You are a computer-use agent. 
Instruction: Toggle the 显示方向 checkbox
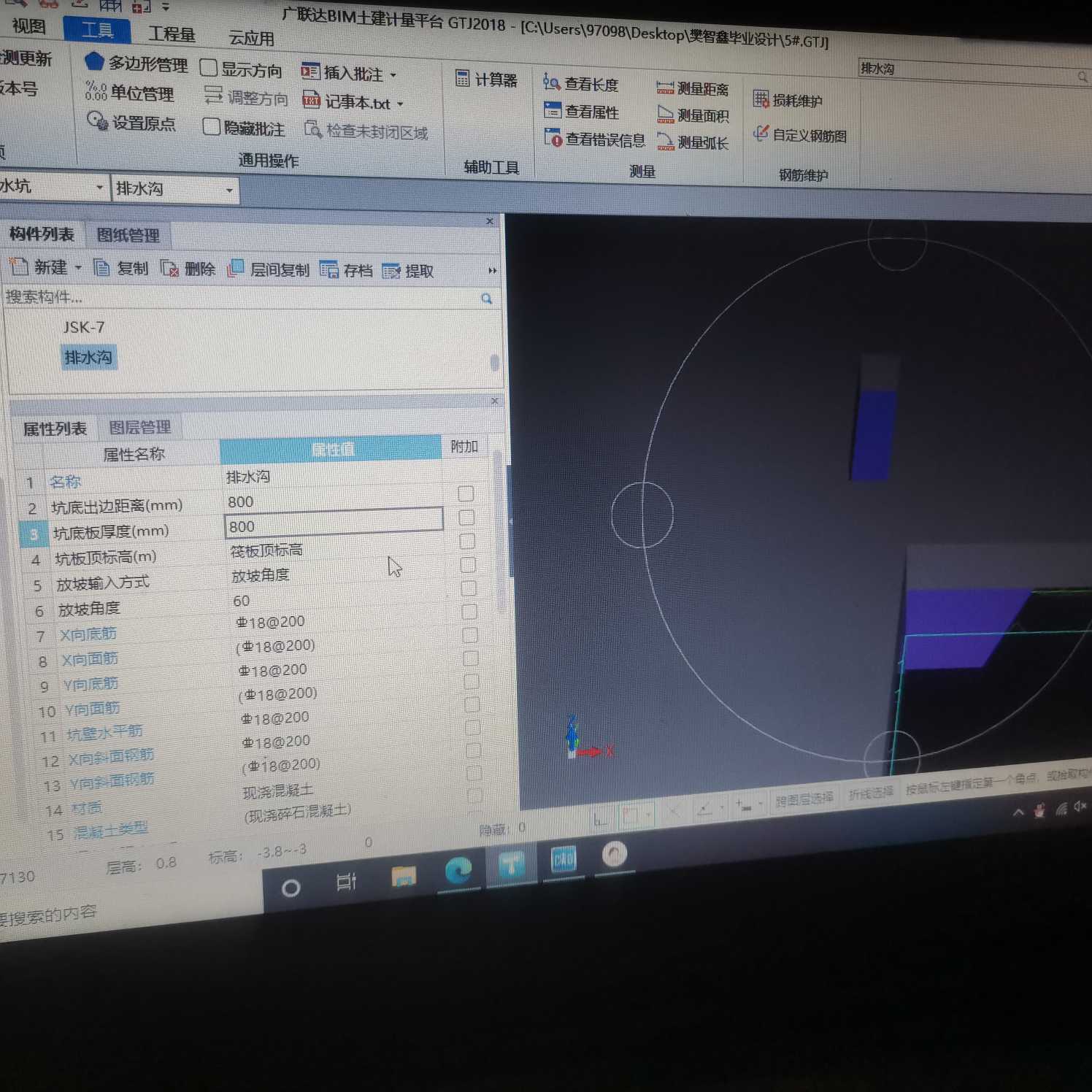tap(209, 68)
